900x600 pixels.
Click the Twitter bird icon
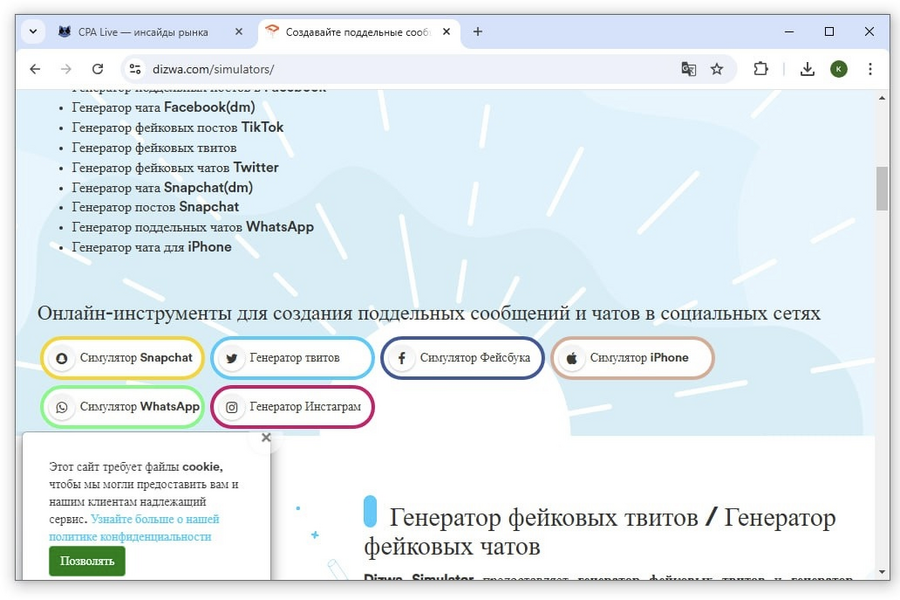point(231,358)
